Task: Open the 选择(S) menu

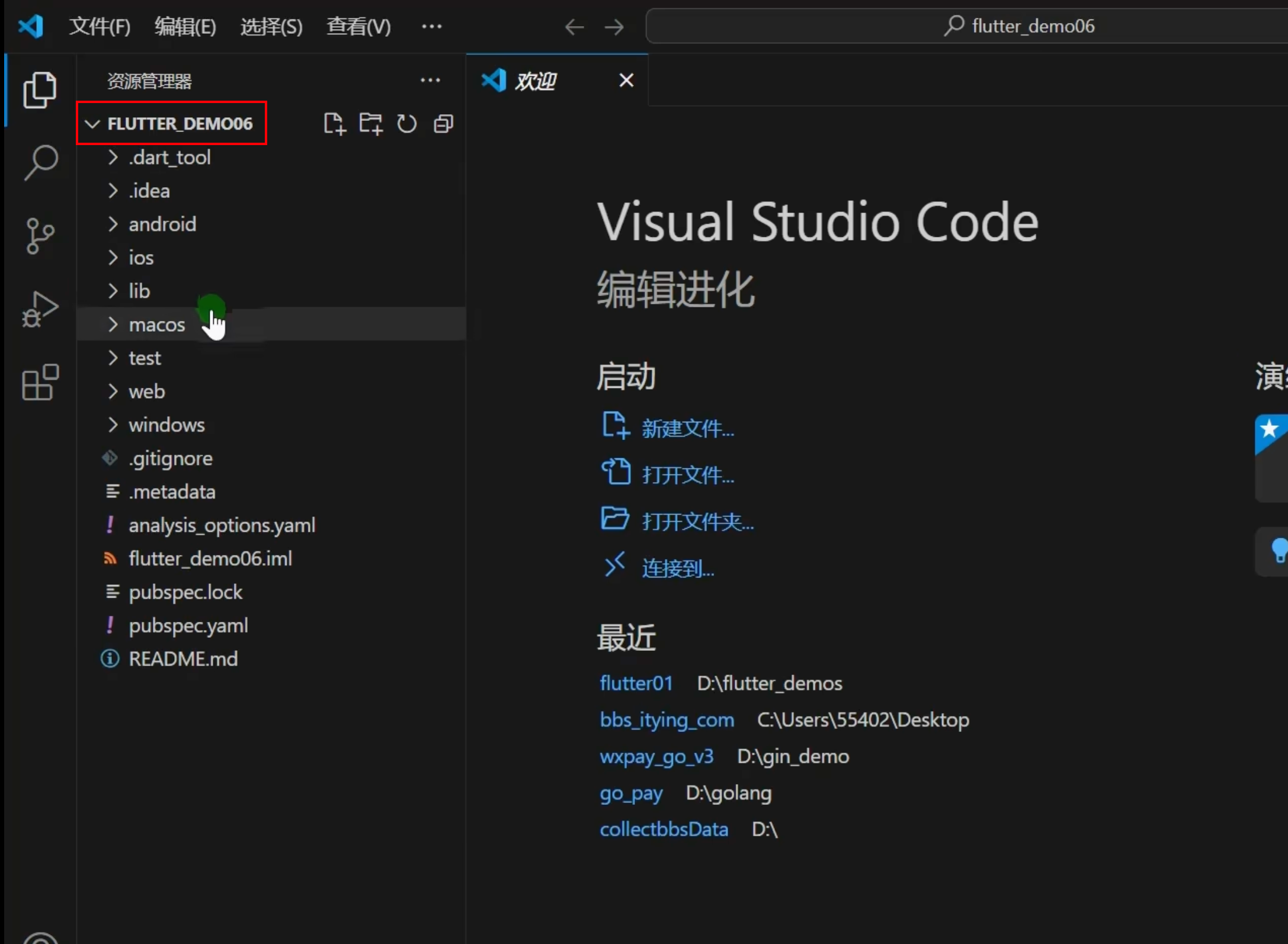Action: pos(271,27)
